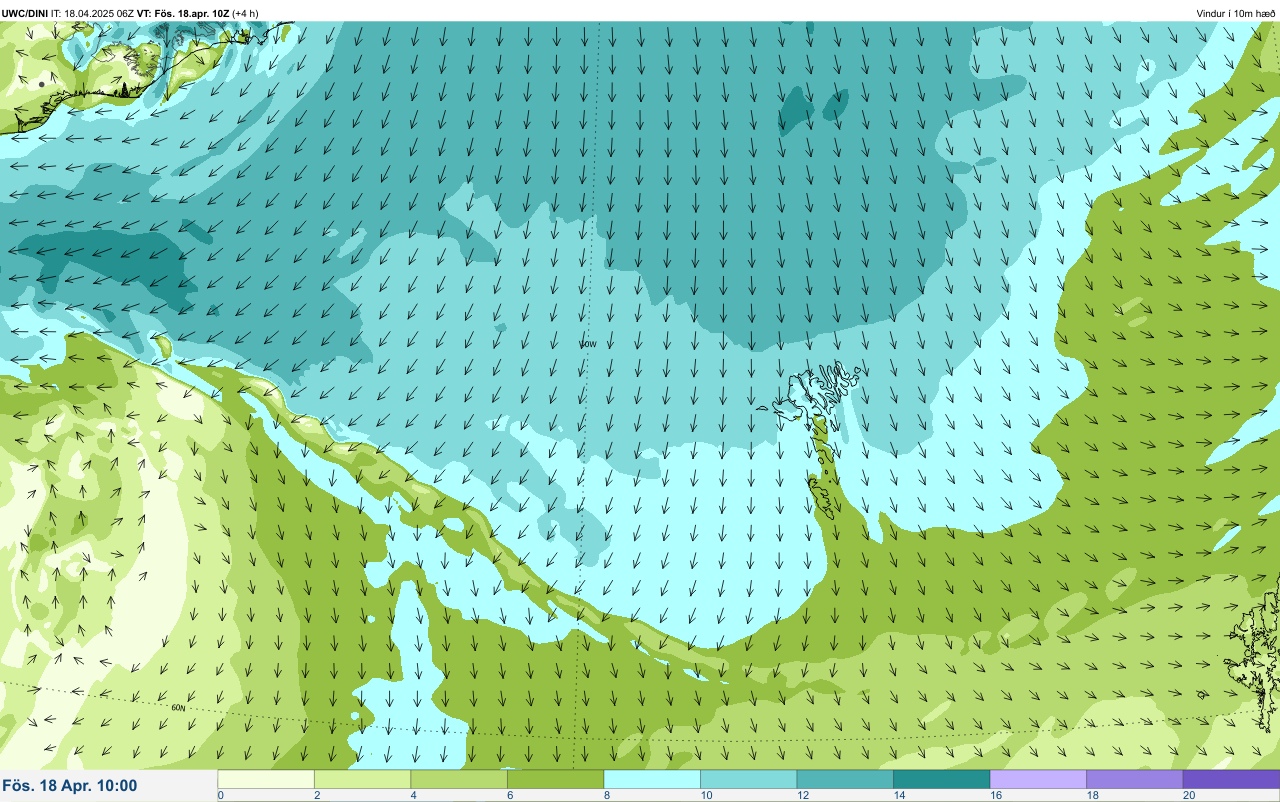The width and height of the screenshot is (1280, 802).
Task: Click the pale cyan 8–10 legend swatch
Action: coord(652,779)
